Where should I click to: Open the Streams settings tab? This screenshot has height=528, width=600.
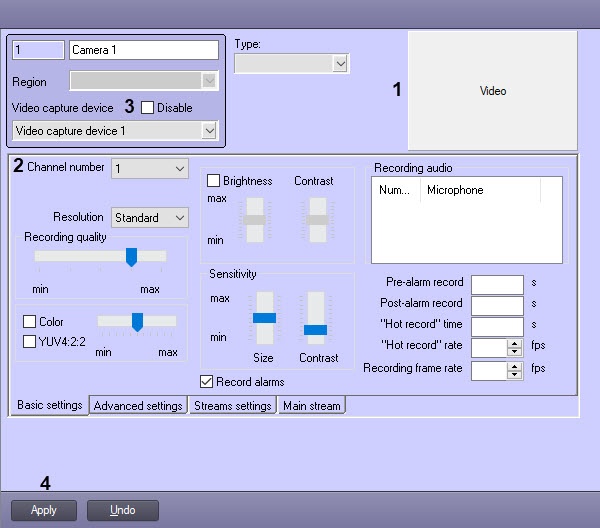[x=232, y=406]
